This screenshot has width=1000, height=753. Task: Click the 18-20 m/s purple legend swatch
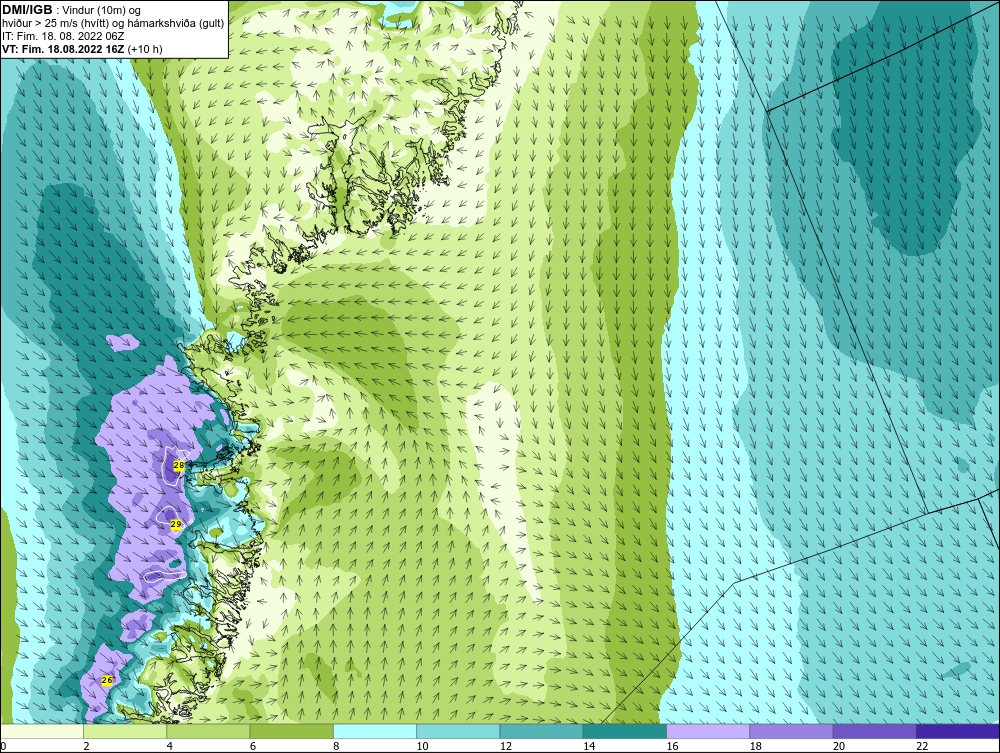pos(791,731)
